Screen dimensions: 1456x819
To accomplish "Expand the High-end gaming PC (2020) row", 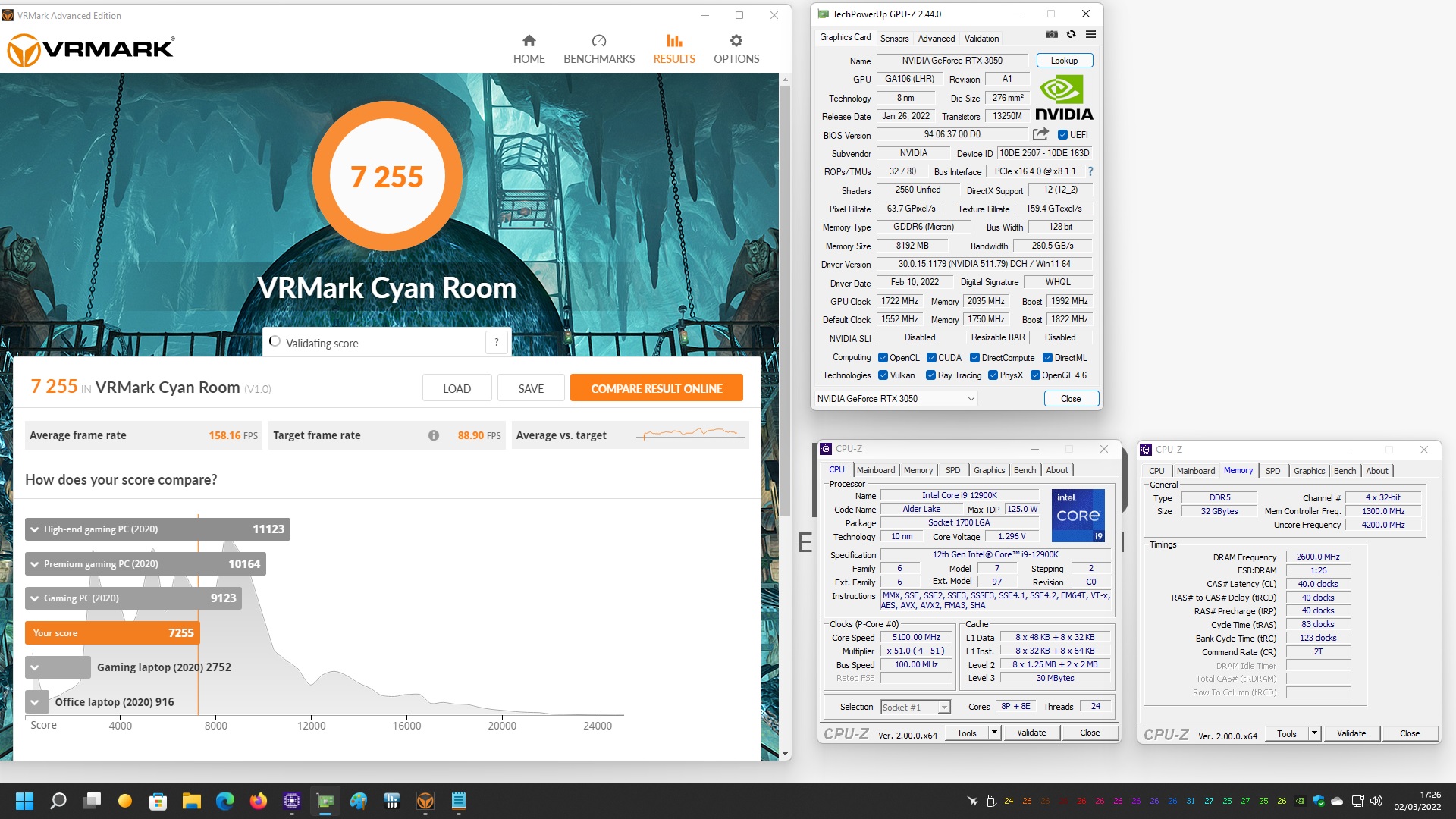I will pyautogui.click(x=34, y=529).
